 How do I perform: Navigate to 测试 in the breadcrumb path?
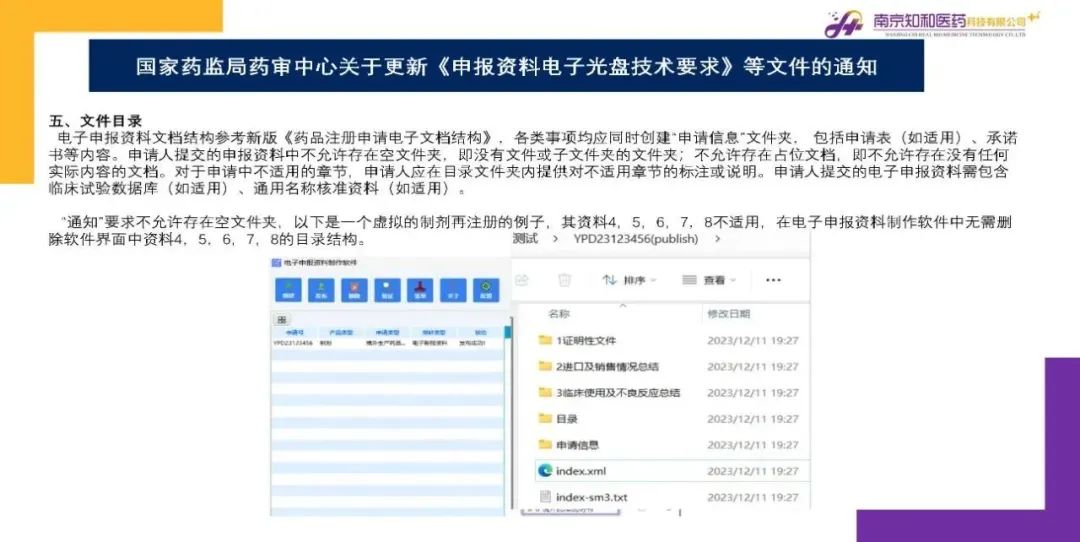click(525, 239)
